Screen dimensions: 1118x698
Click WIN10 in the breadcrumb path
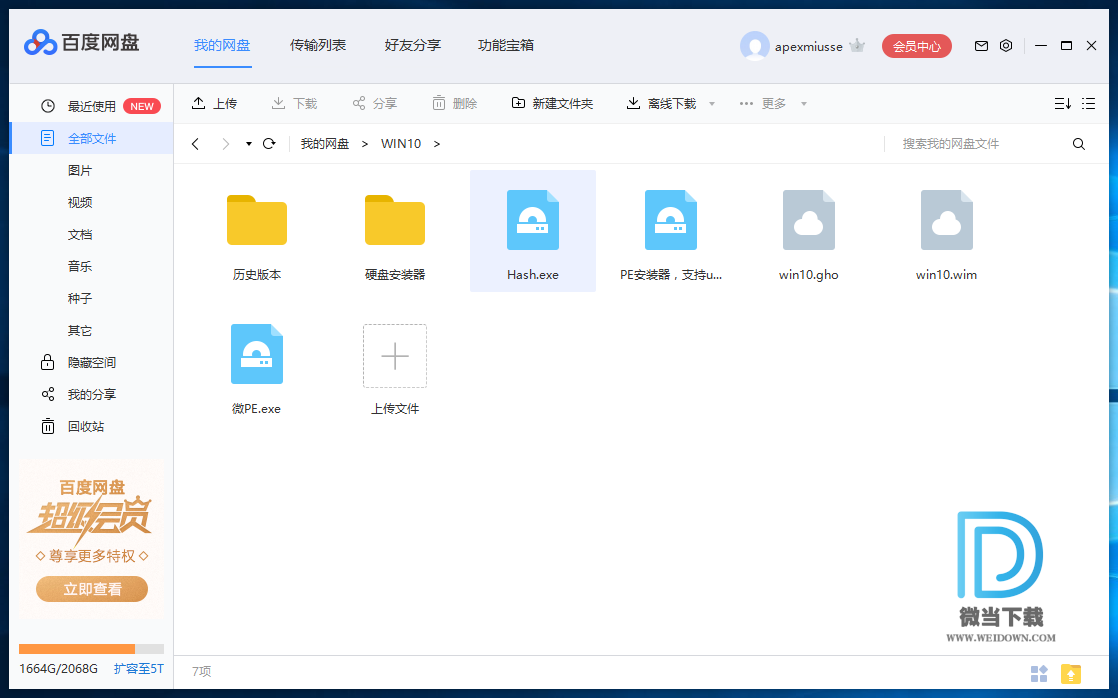tap(401, 144)
